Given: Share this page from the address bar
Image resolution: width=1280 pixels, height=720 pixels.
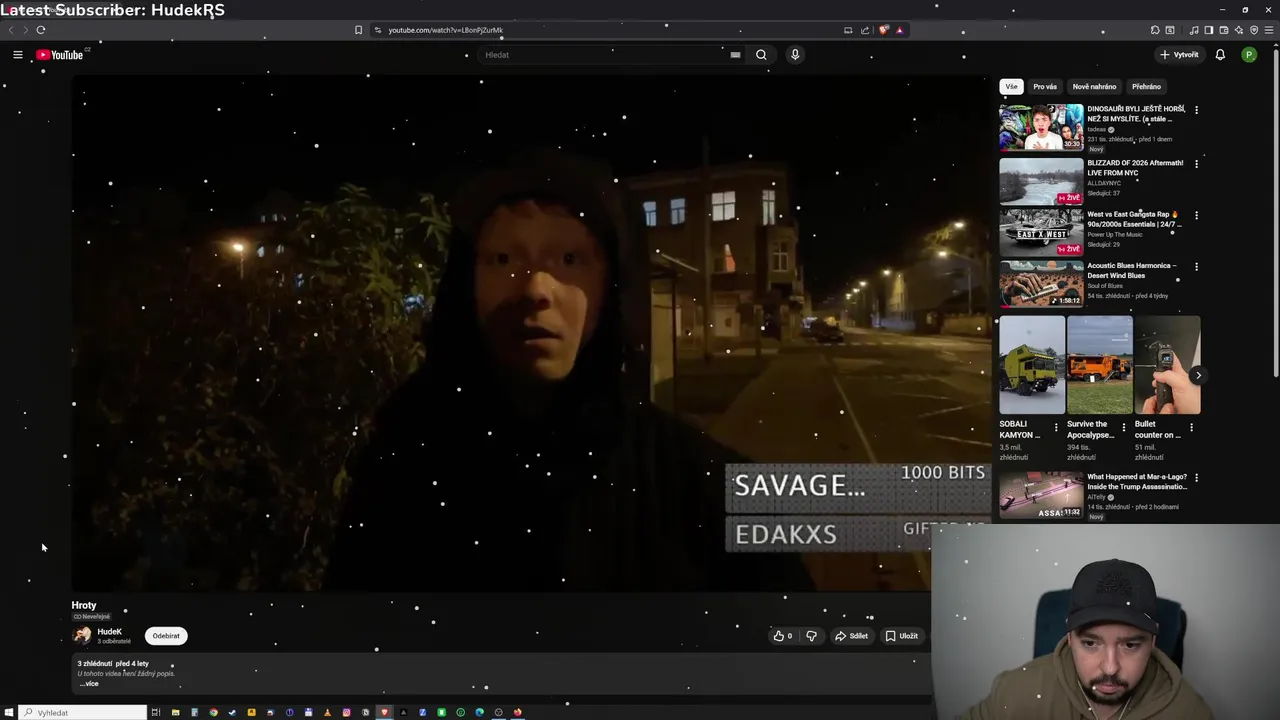Looking at the screenshot, I should 865,30.
